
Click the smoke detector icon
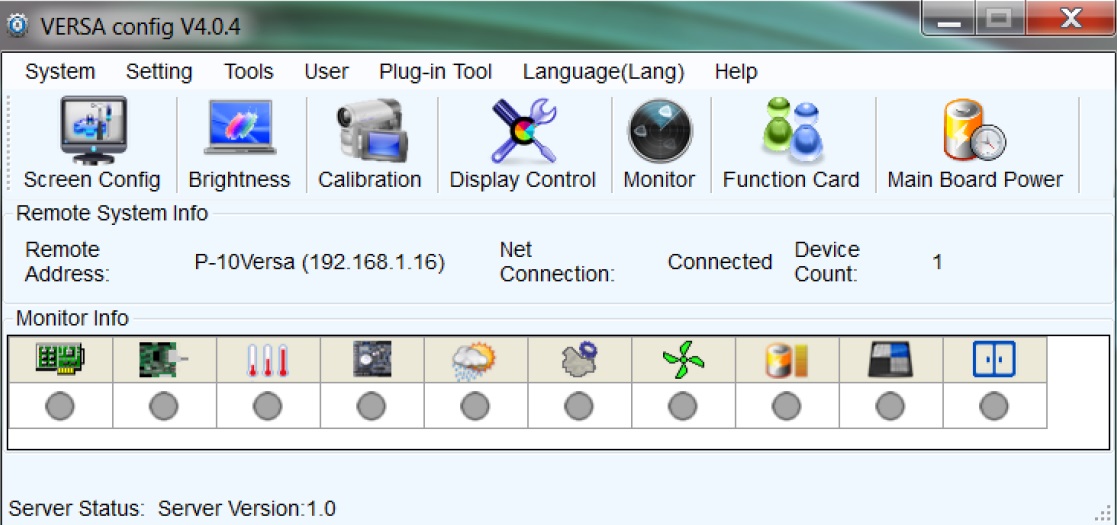tap(579, 360)
